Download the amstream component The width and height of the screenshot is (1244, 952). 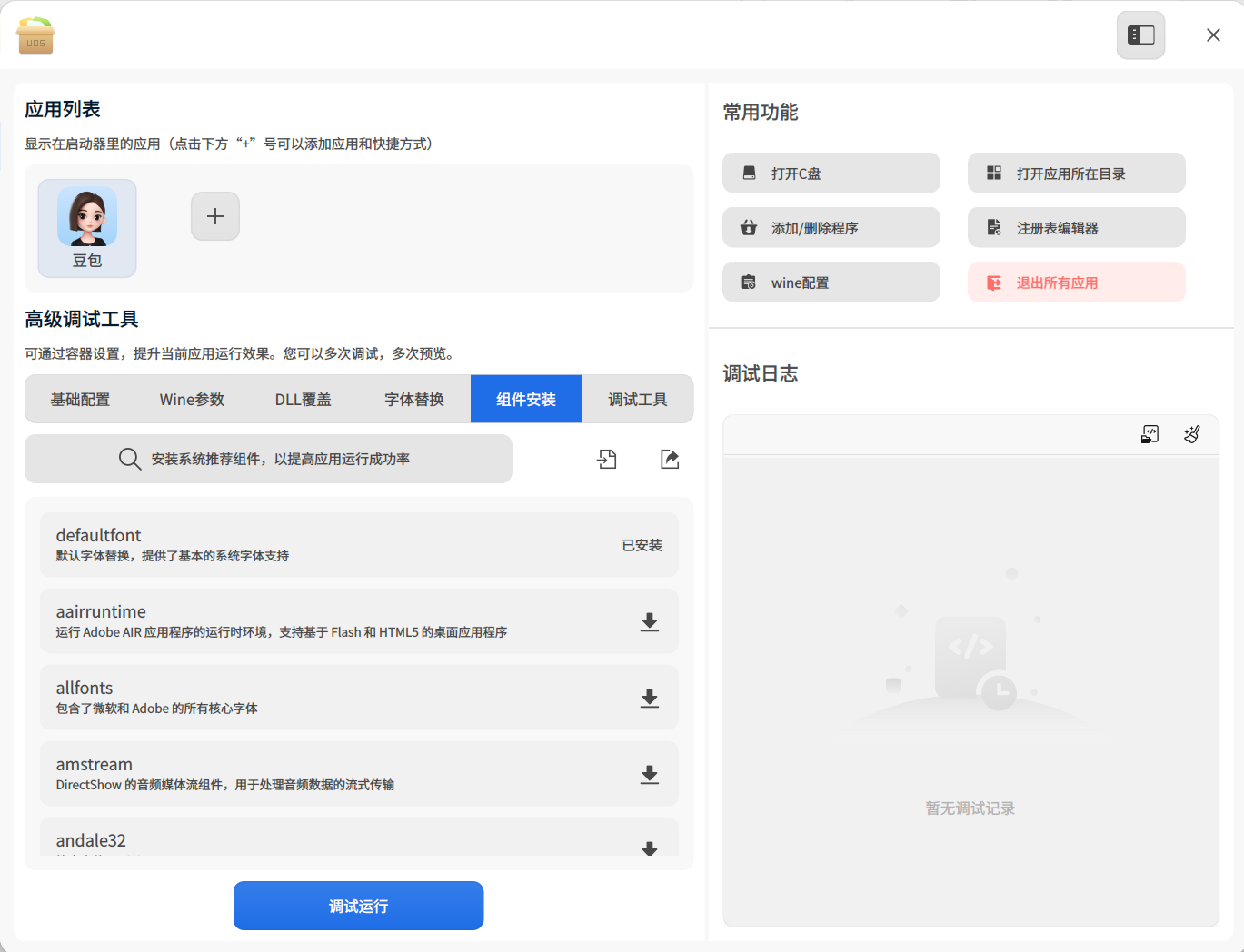click(x=650, y=774)
